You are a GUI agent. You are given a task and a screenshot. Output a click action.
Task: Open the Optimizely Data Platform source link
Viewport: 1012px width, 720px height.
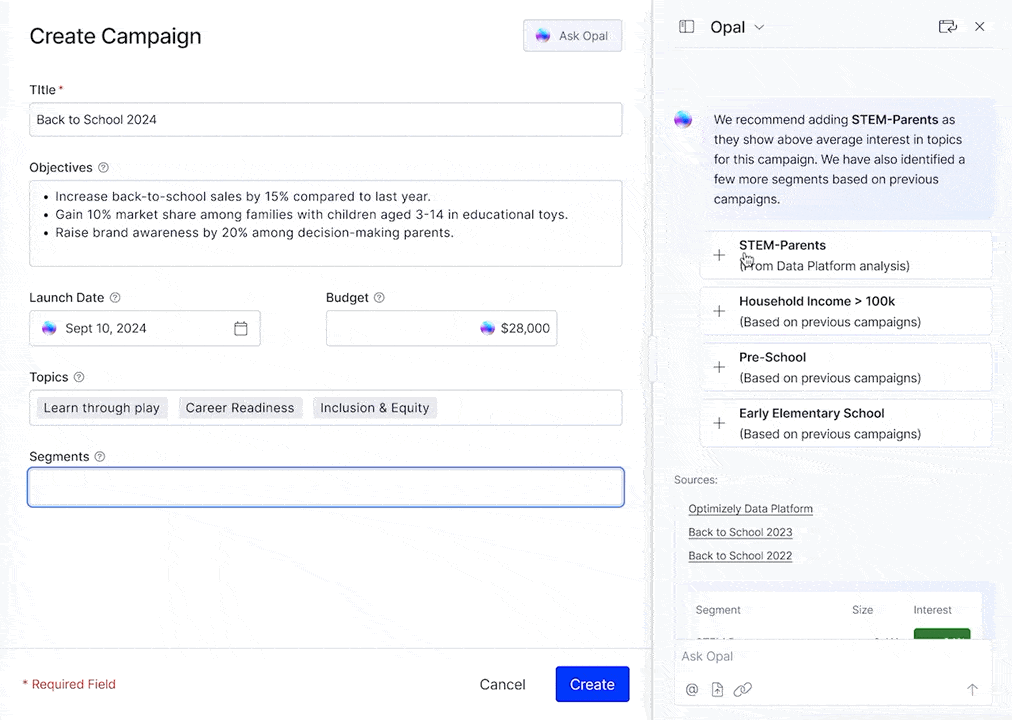click(x=750, y=509)
